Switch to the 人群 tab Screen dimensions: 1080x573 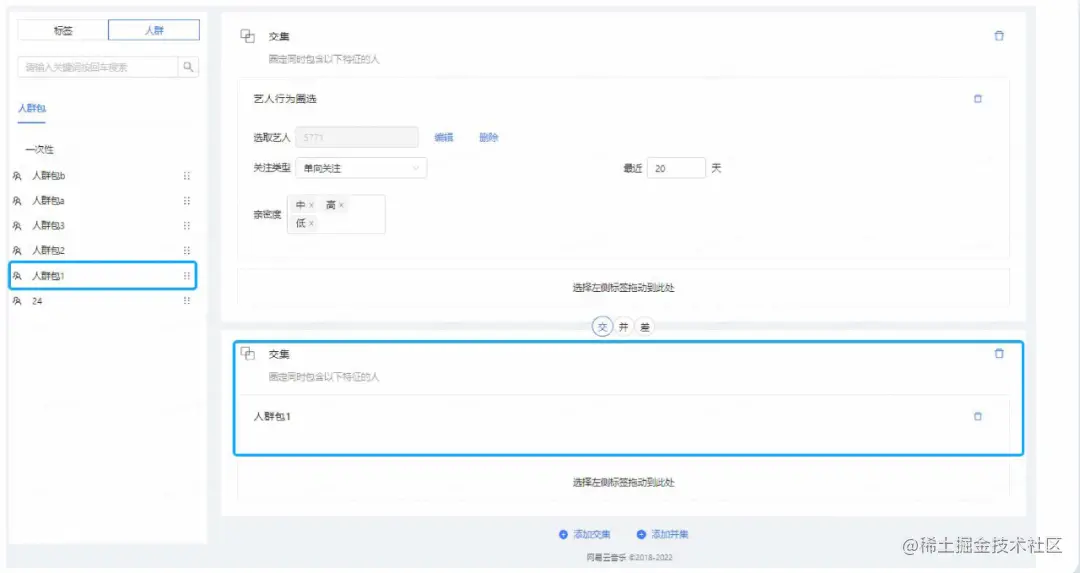(154, 30)
